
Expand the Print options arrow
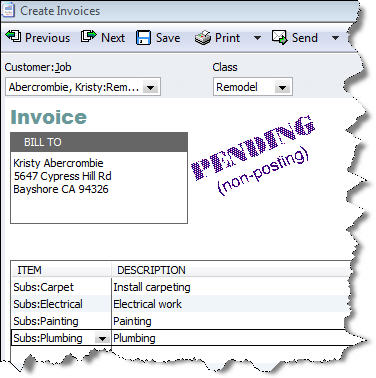click(257, 38)
